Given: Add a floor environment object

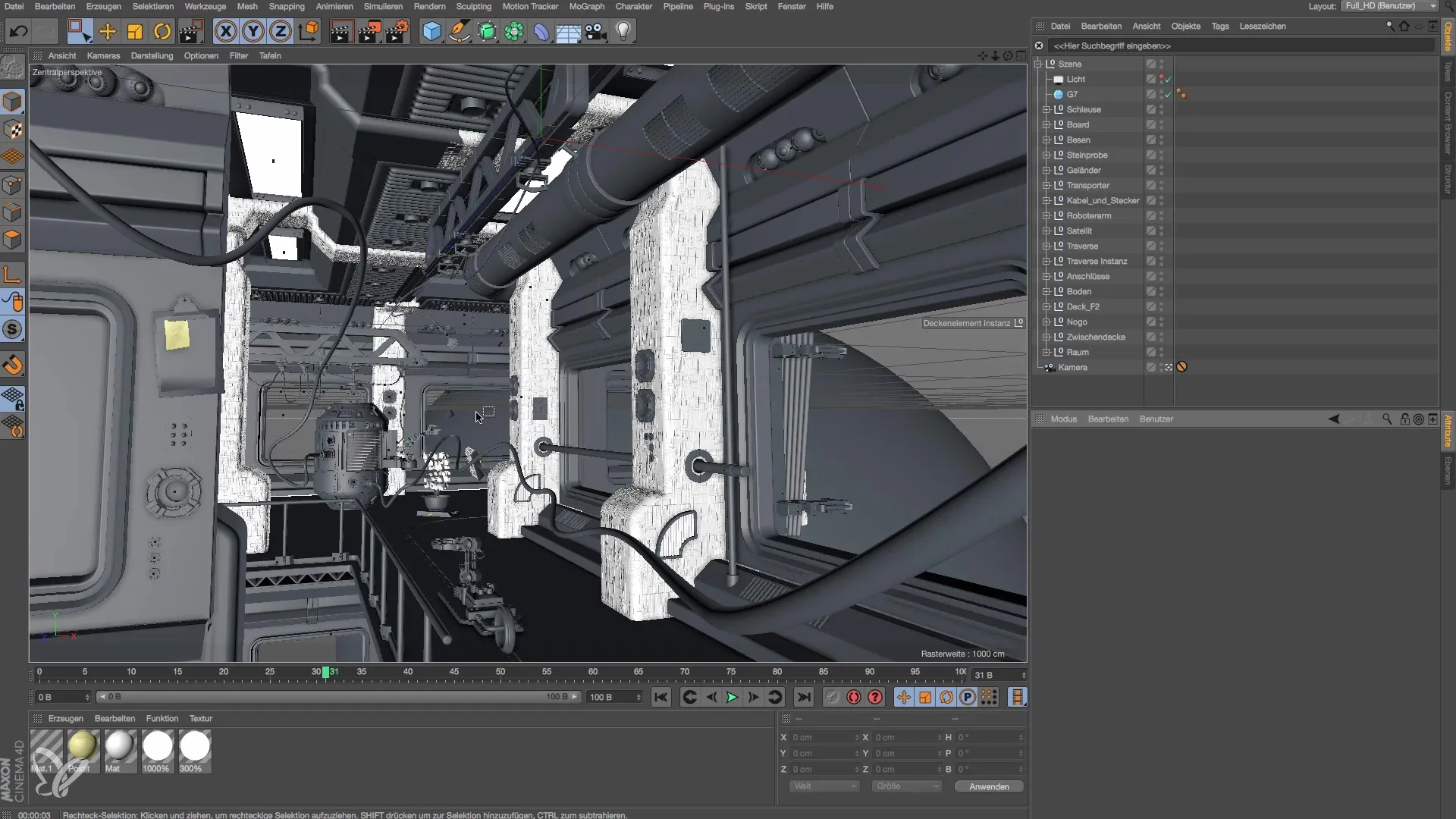Looking at the screenshot, I should pos(569,32).
